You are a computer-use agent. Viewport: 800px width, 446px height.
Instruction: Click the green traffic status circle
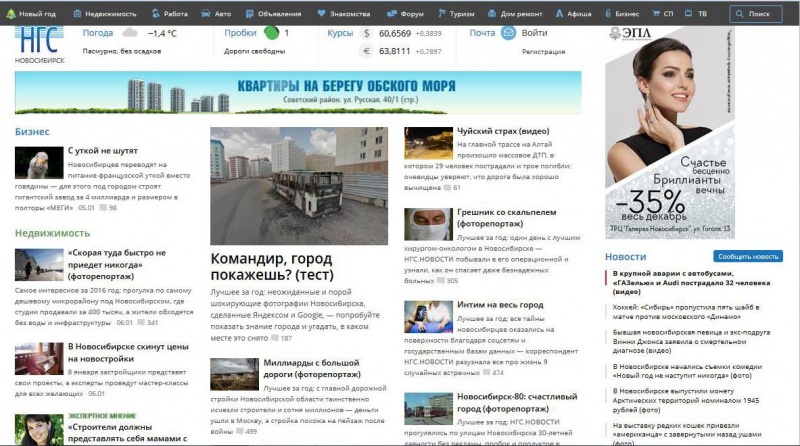click(x=271, y=33)
